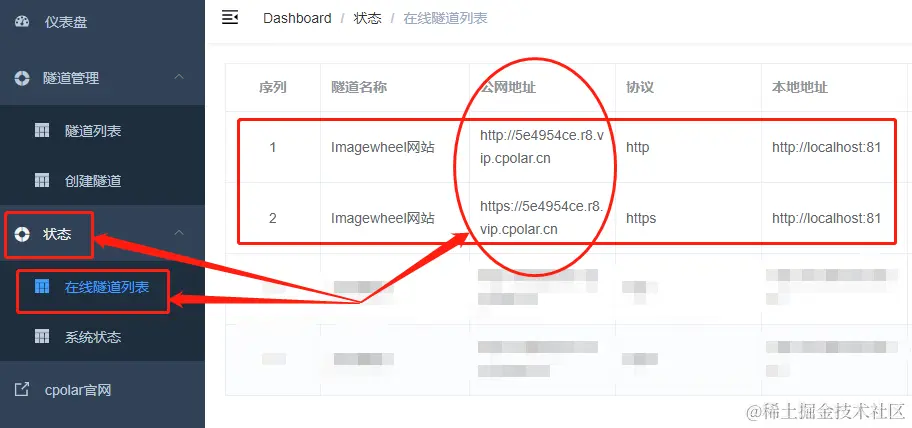Click the table icon beside 隧道列表

[x=42, y=130]
